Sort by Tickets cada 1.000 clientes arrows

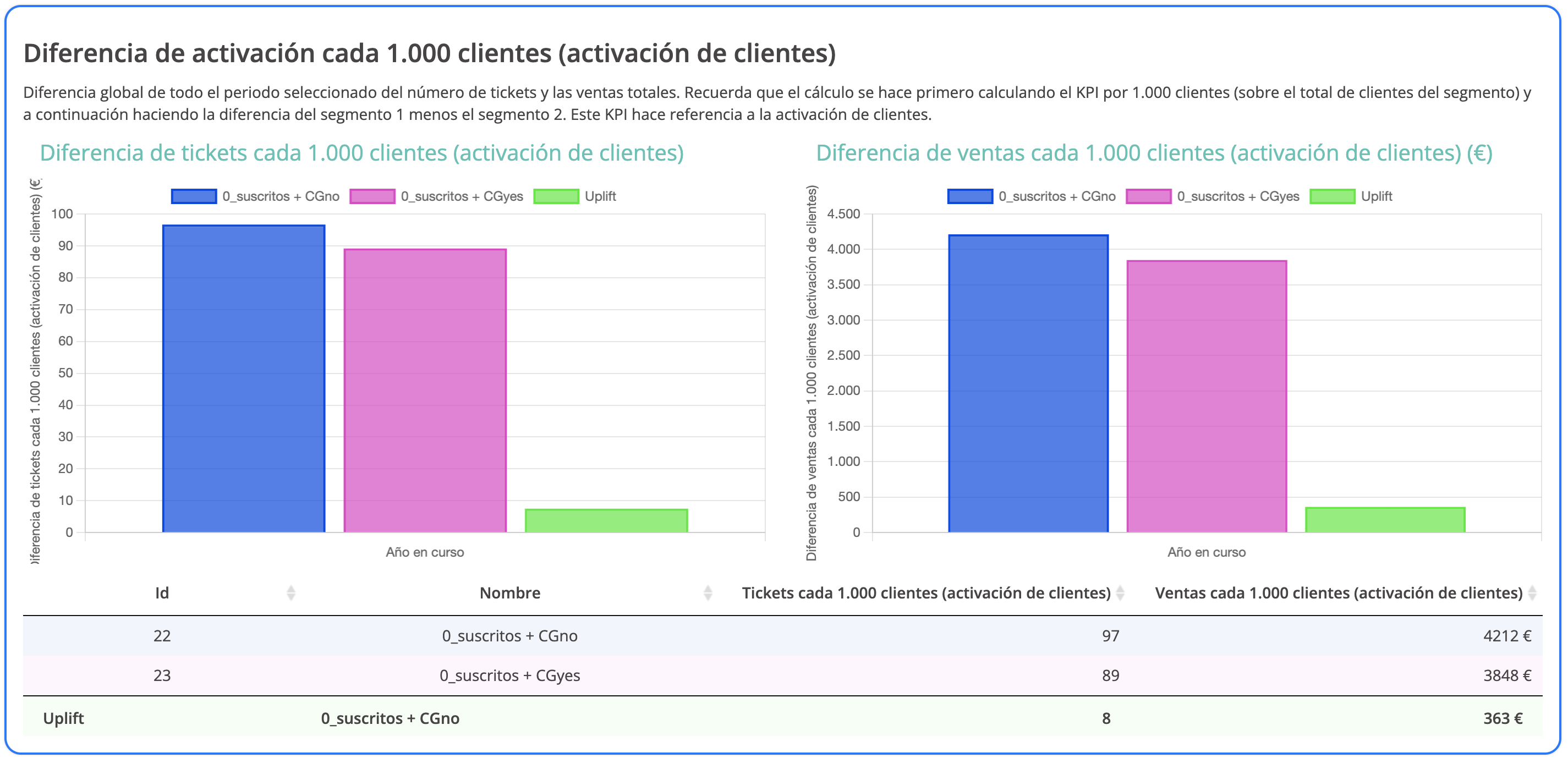click(x=1120, y=593)
